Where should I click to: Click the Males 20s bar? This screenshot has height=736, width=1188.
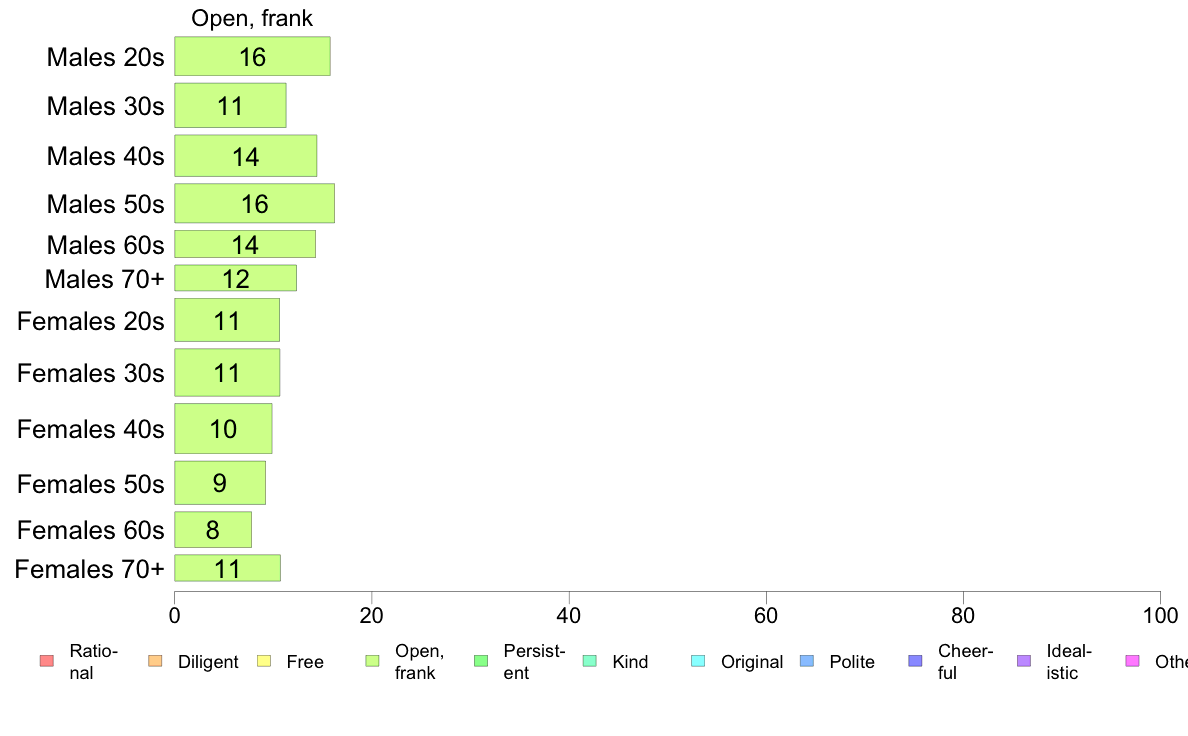[x=252, y=56]
